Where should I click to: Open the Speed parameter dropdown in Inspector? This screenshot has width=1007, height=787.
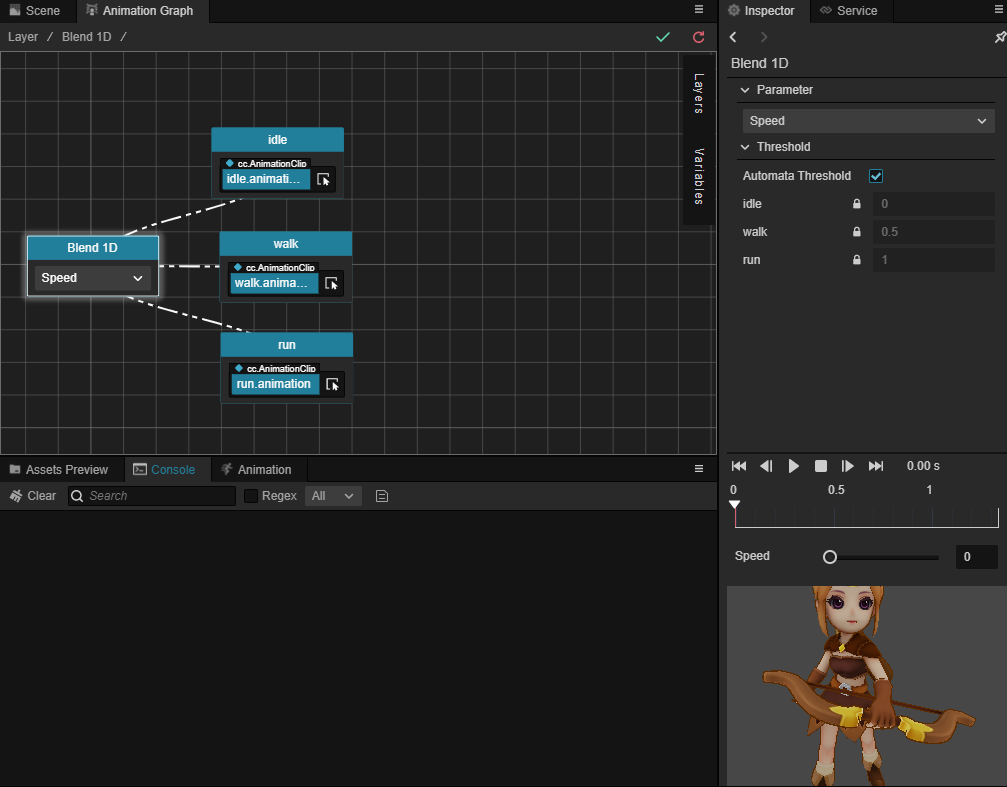click(868, 121)
